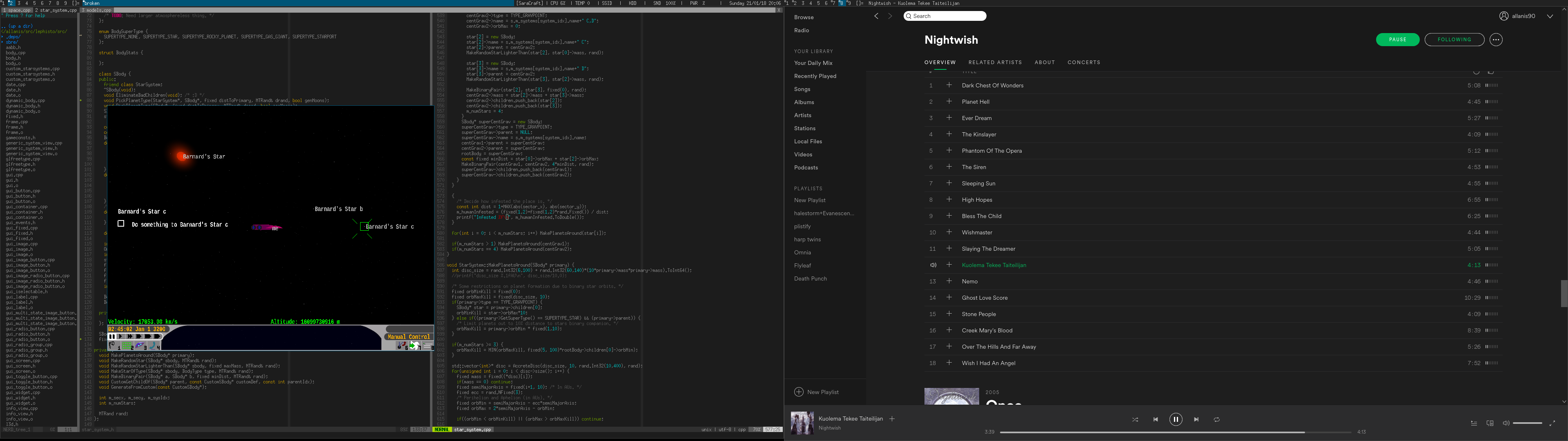Skip to next track
This screenshot has height=441, width=1568.
pos(1196,420)
